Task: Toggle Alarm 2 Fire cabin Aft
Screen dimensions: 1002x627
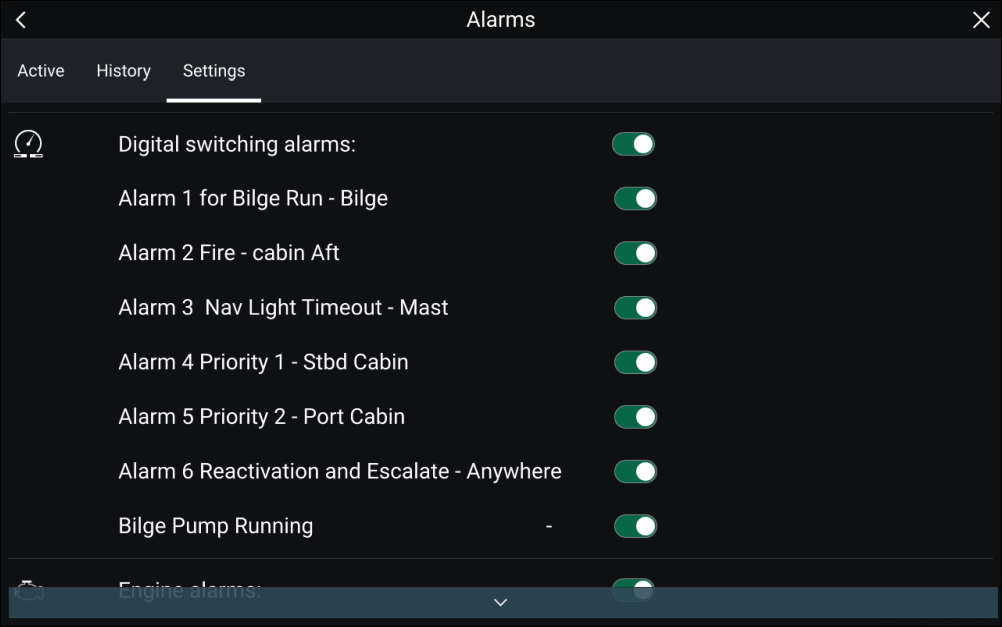Action: coord(635,253)
